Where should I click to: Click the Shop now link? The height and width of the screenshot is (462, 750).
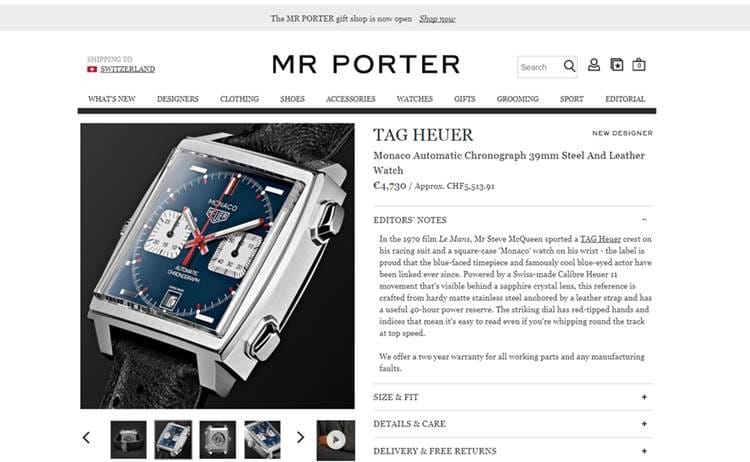click(x=437, y=19)
